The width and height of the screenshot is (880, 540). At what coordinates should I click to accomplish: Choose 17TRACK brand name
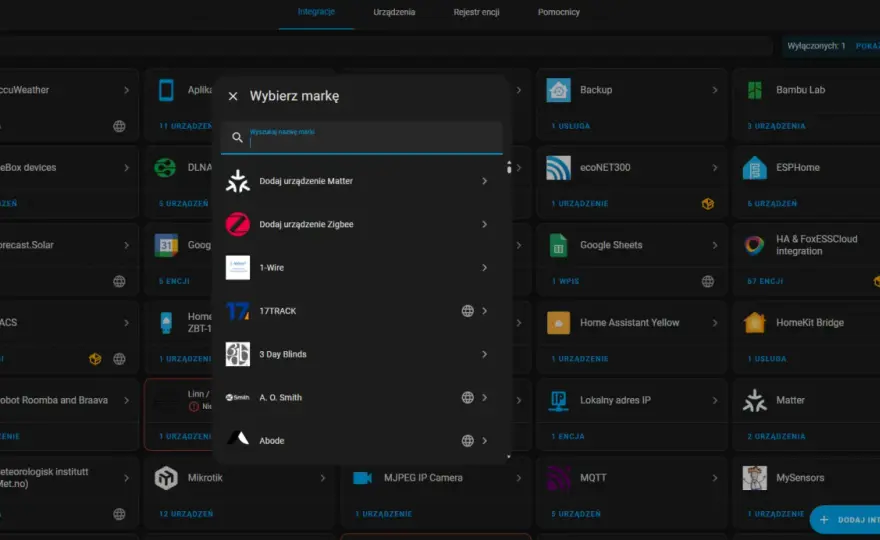point(277,311)
